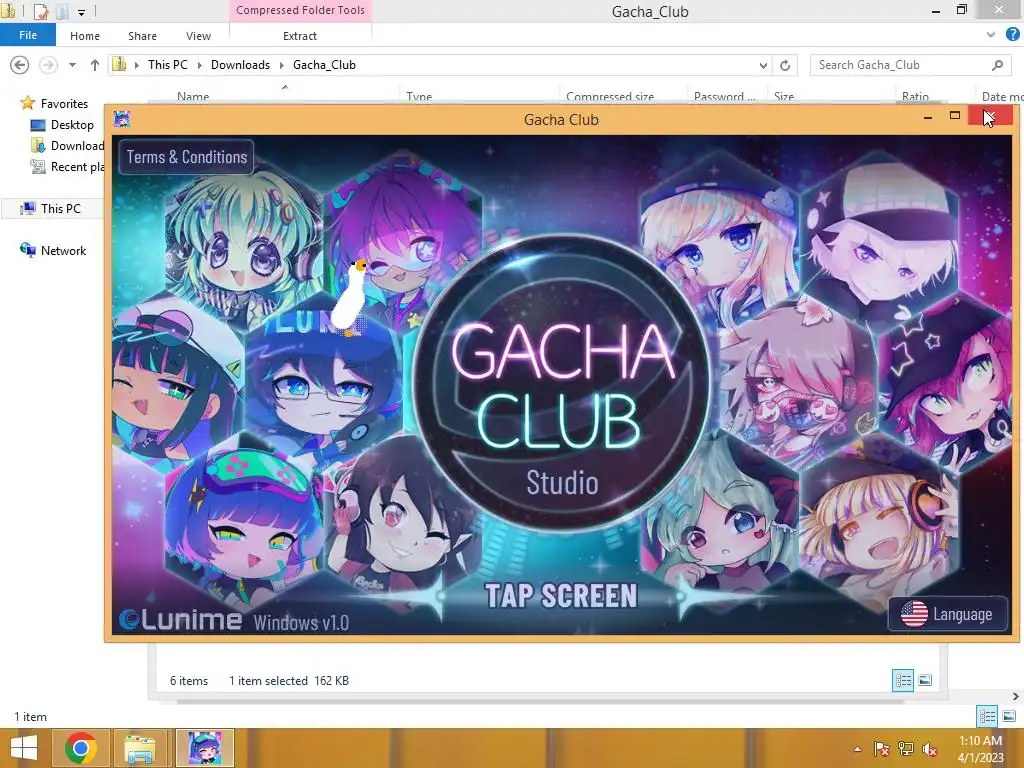Open quick access toolbar dropdown
The image size is (1024, 768).
(x=81, y=11)
